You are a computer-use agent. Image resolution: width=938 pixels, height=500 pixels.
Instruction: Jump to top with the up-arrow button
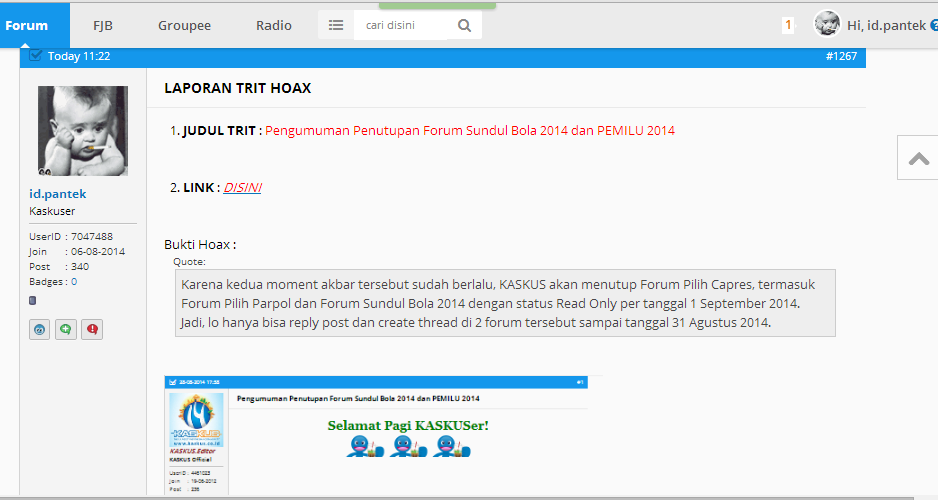[918, 158]
